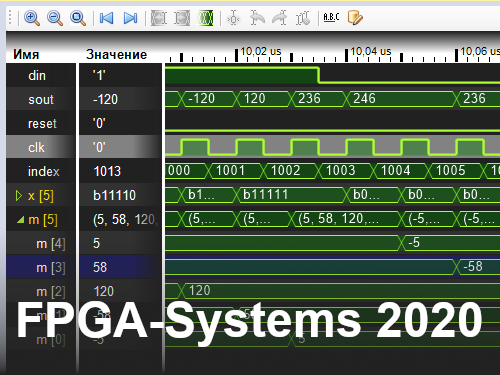Click m [4] value 5
This screenshot has width=500, height=375.
(x=96, y=243)
